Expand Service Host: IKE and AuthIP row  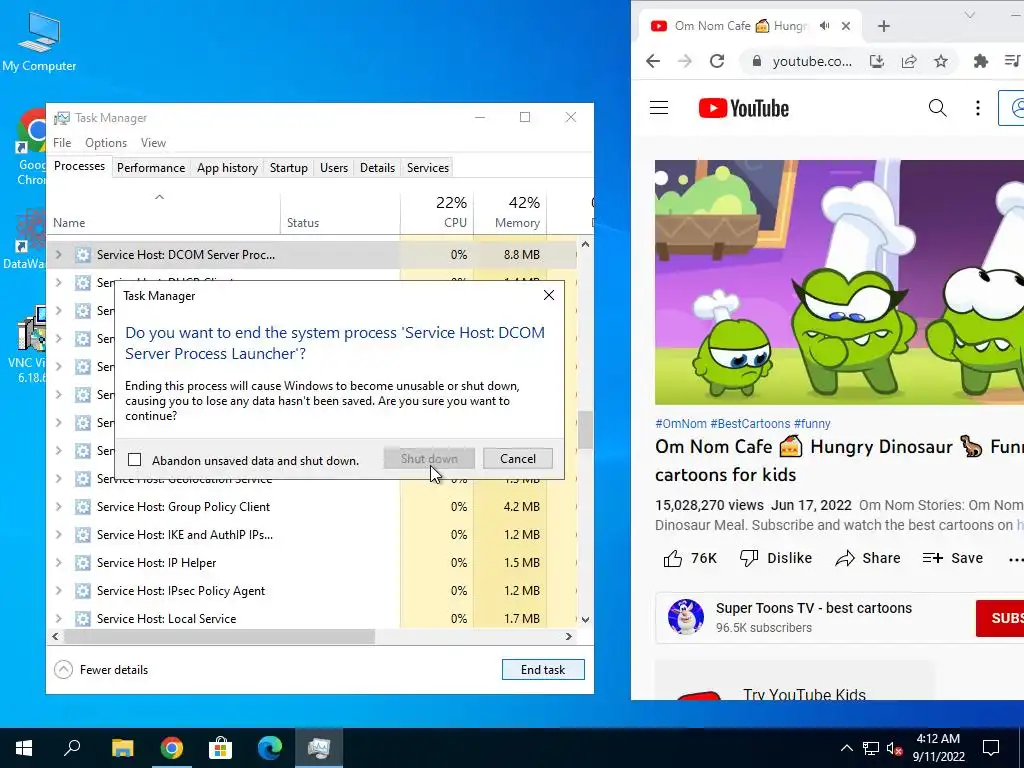point(59,535)
